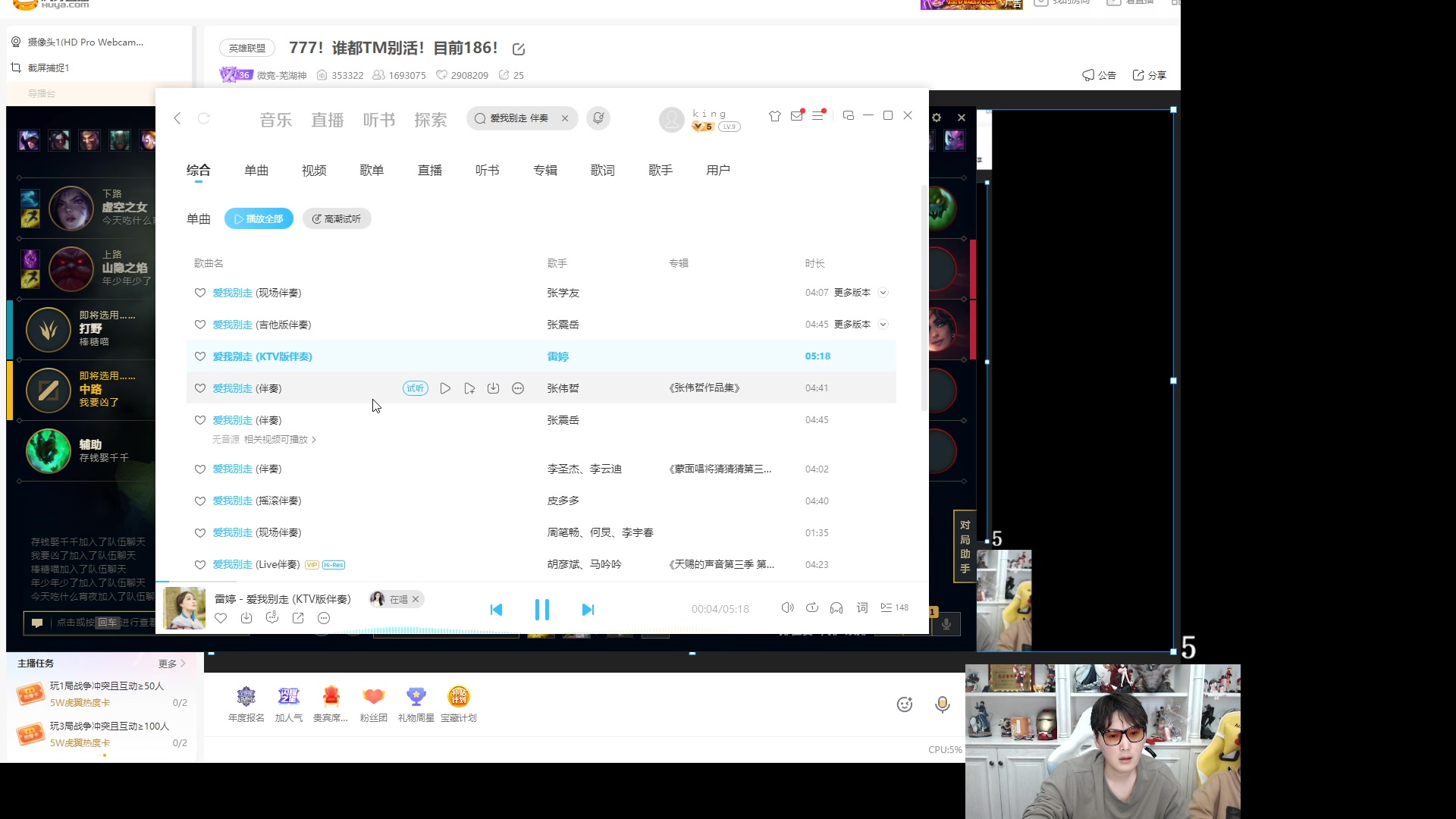The width and height of the screenshot is (1456, 819).
Task: Open the listen-to-identify song icon beside search
Action: tap(598, 118)
